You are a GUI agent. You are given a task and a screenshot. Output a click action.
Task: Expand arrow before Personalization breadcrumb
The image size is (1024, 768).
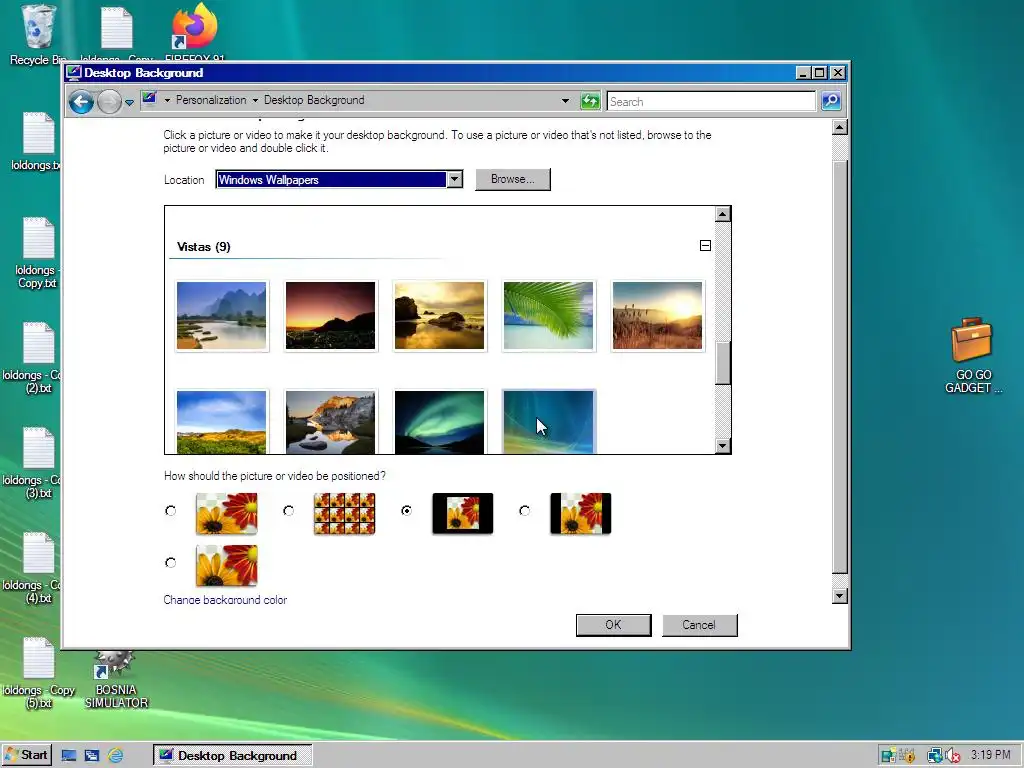pos(167,101)
